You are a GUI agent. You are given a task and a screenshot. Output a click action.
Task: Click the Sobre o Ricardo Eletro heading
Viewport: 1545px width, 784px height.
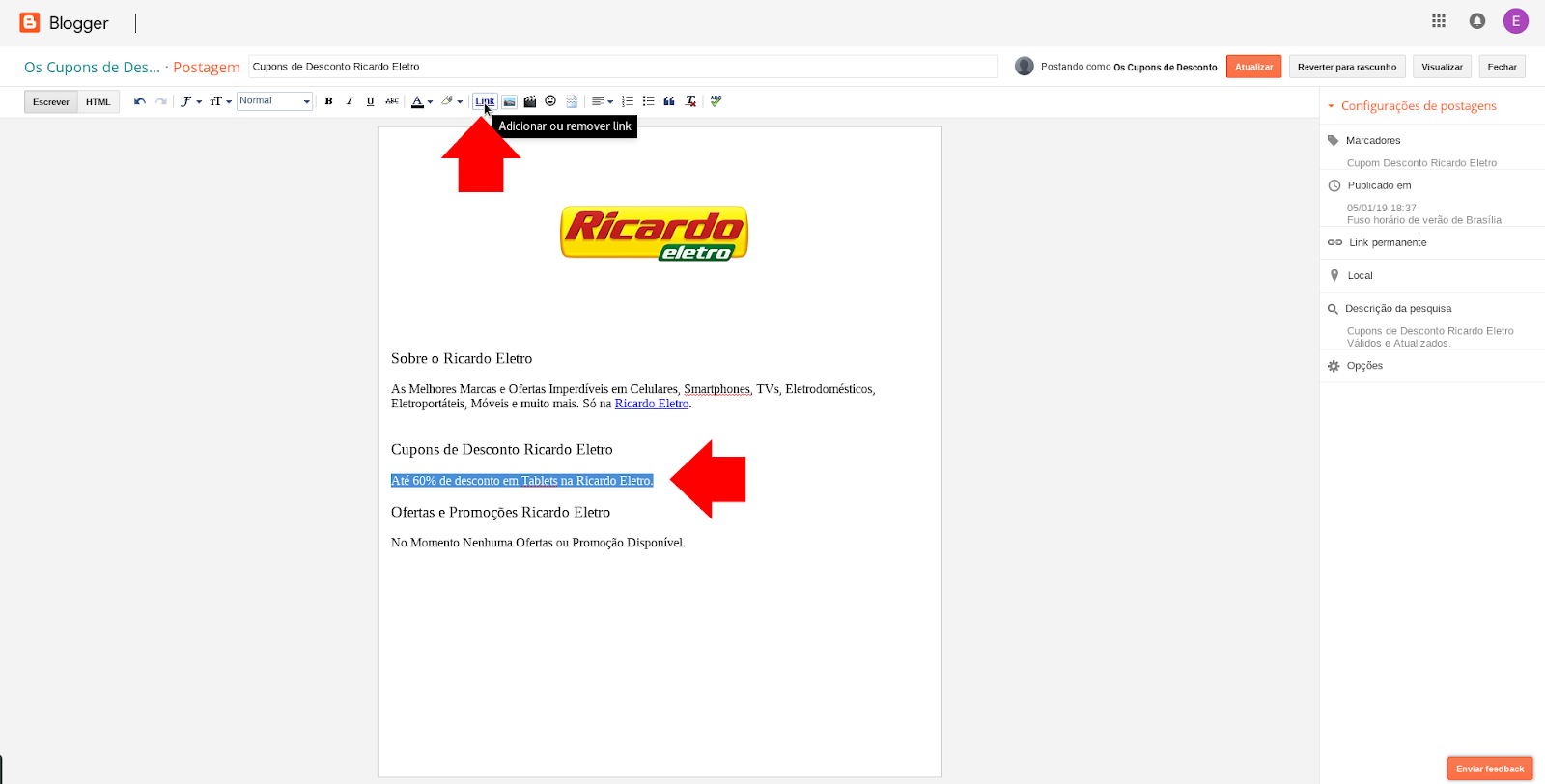tap(462, 358)
